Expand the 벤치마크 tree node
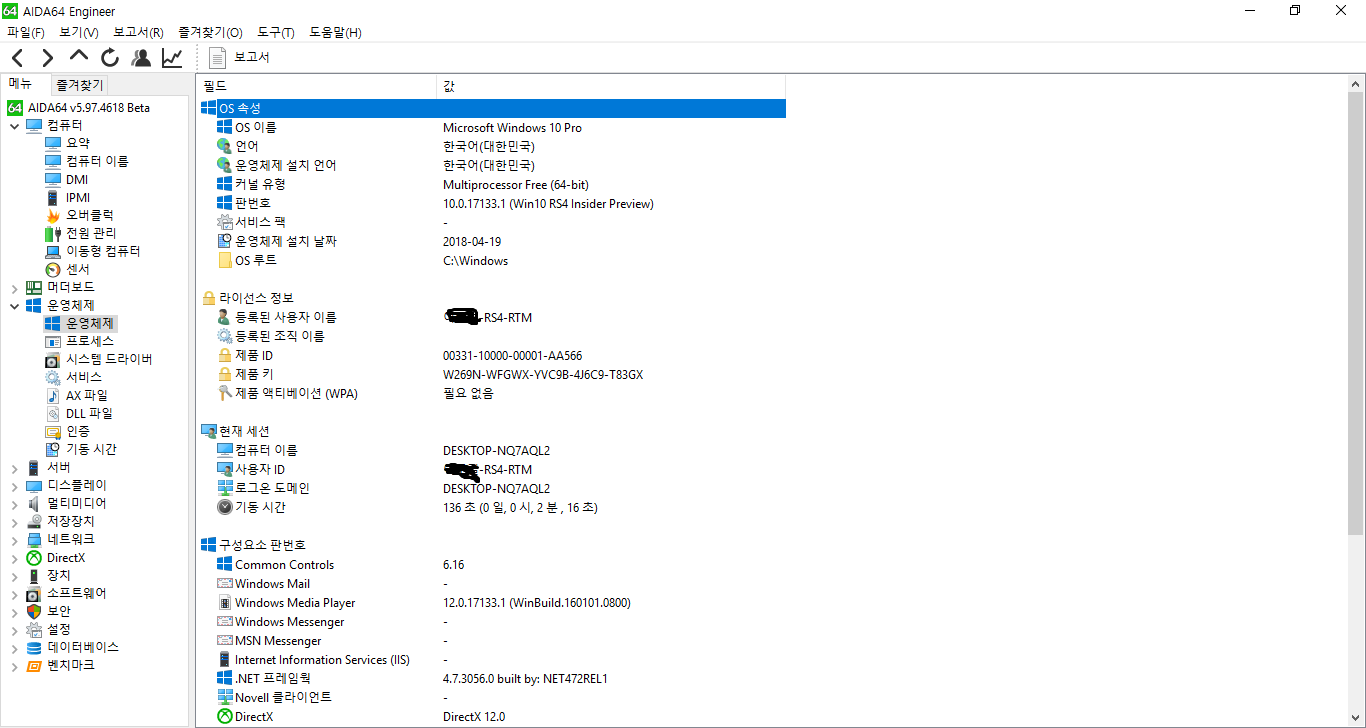 [x=14, y=665]
